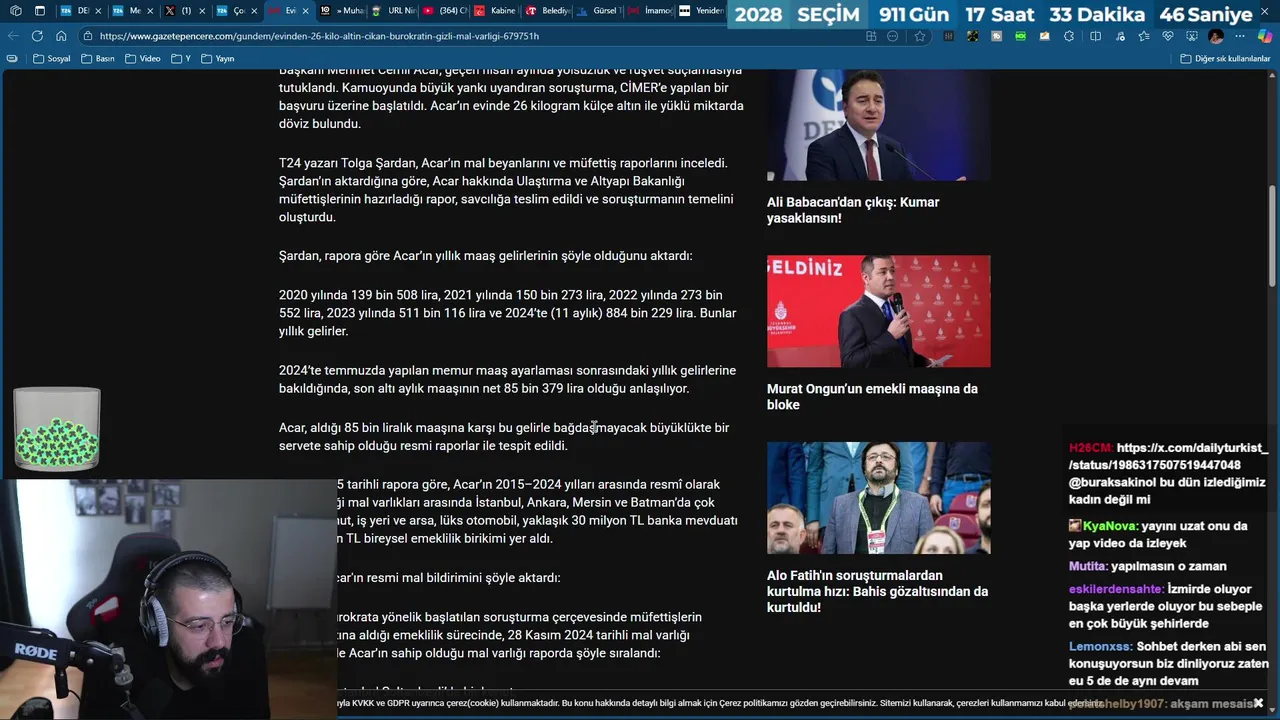Open the Yayın bookmarks folder
Screen dimensions: 1280x720
(217, 59)
